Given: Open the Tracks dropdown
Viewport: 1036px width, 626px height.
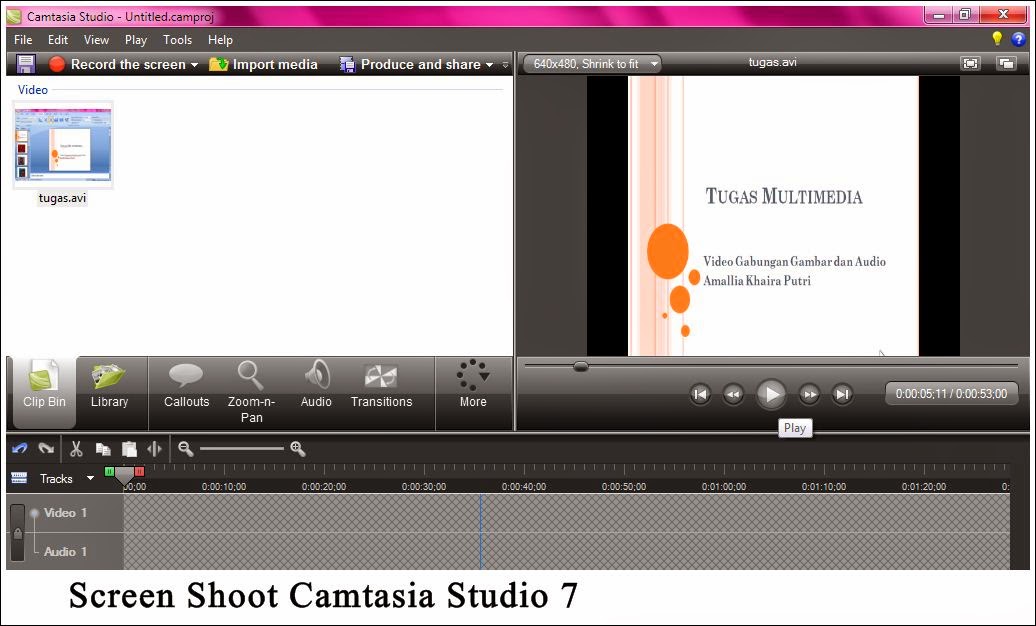Looking at the screenshot, I should pyautogui.click(x=91, y=478).
